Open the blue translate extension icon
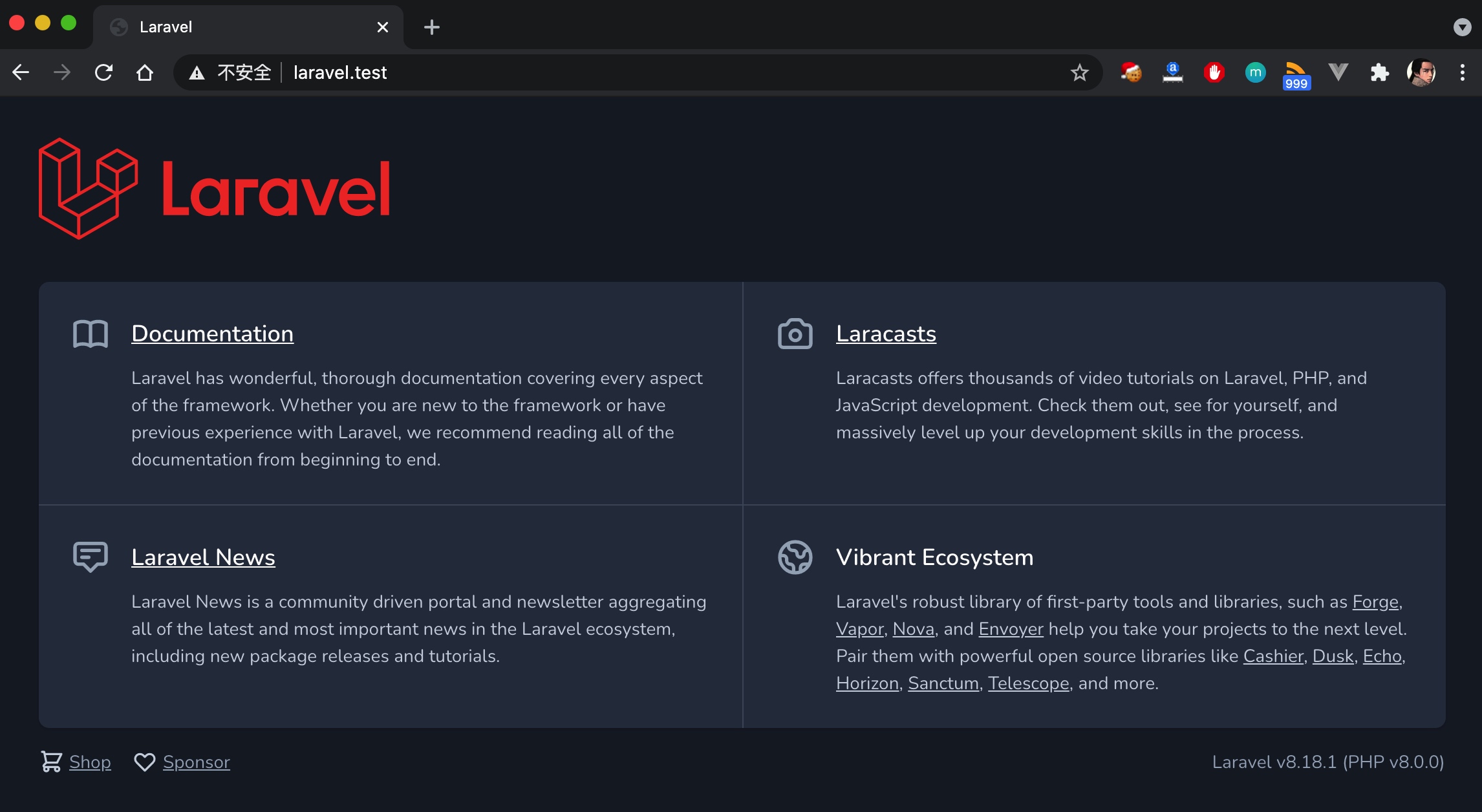The width and height of the screenshot is (1482, 812). [x=1172, y=72]
